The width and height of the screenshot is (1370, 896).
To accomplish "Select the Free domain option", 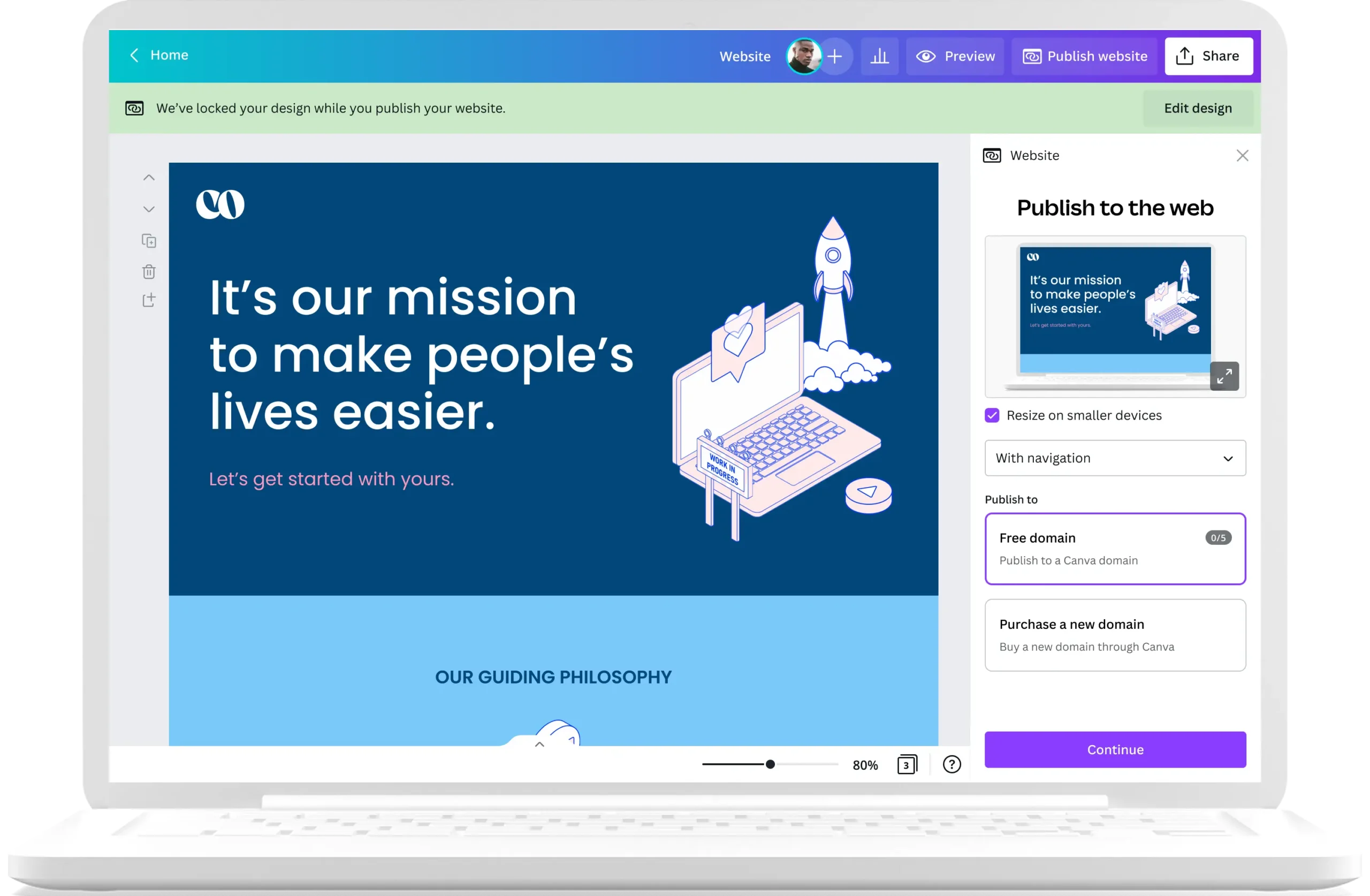I will point(1115,549).
